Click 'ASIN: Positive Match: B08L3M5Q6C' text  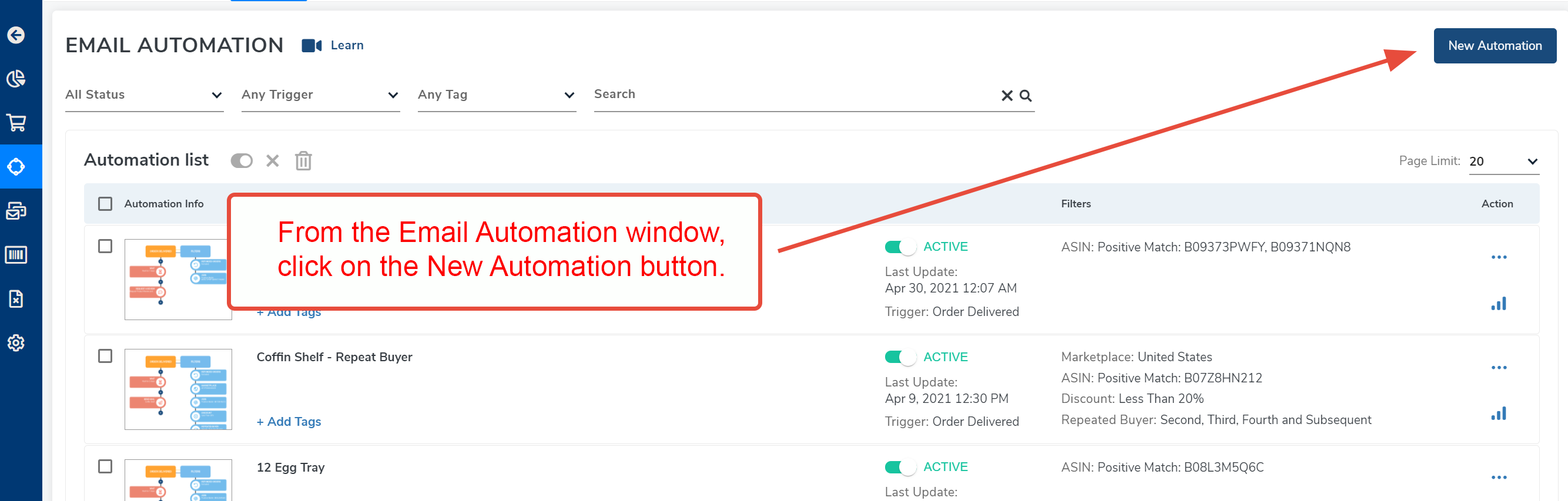click(1162, 468)
